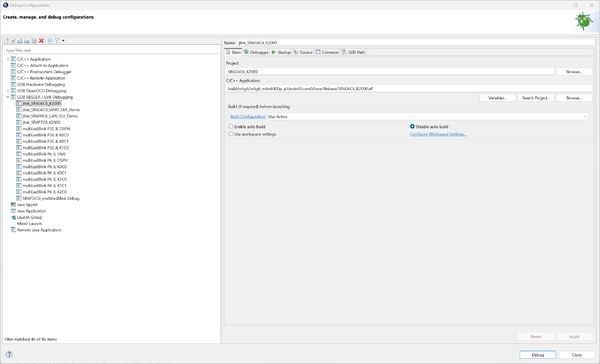Switch to the Main tab
Image resolution: width=600 pixels, height=364 pixels.
pyautogui.click(x=234, y=52)
